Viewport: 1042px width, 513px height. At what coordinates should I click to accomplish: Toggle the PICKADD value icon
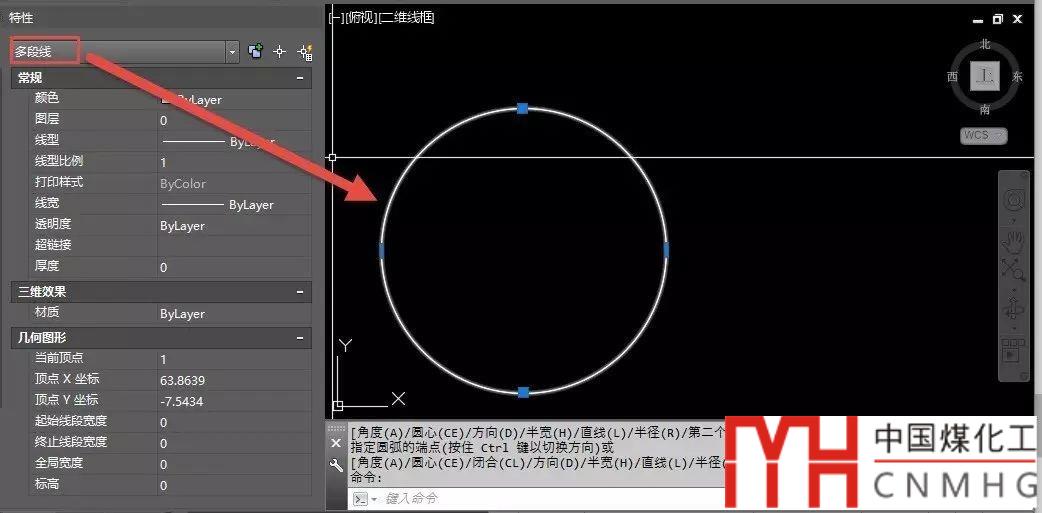click(256, 51)
